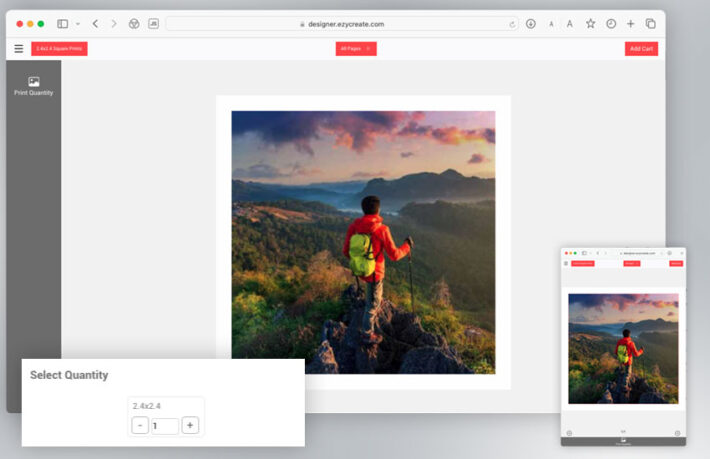710x459 pixels.
Task: Open the hamburger menu in the designer
Action: pos(18,49)
